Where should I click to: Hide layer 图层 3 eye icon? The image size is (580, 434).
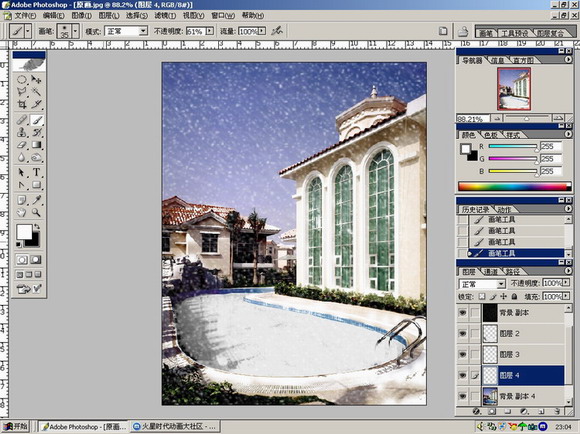[462, 354]
